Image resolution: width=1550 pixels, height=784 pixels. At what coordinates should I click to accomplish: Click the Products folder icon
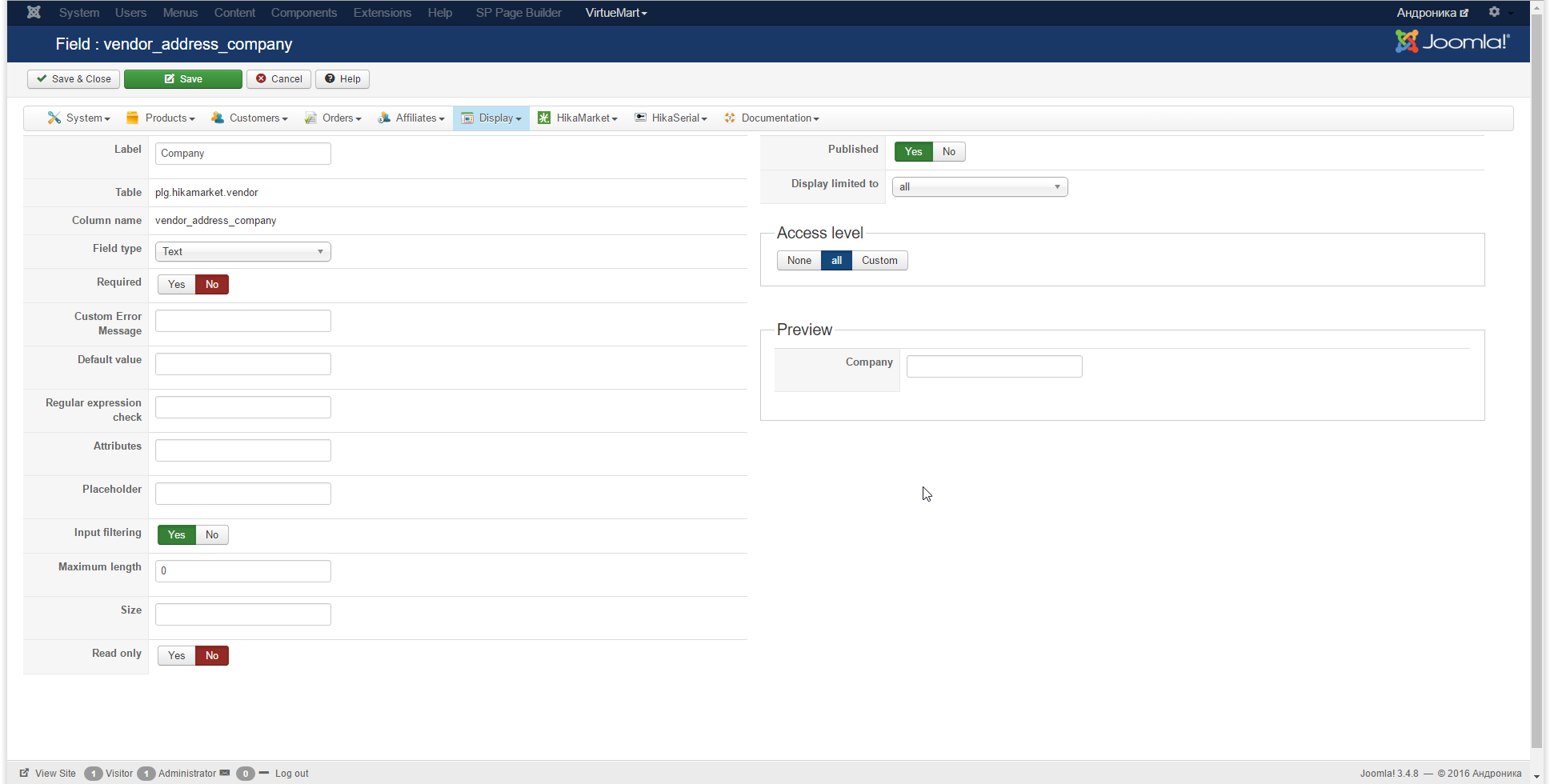(133, 118)
